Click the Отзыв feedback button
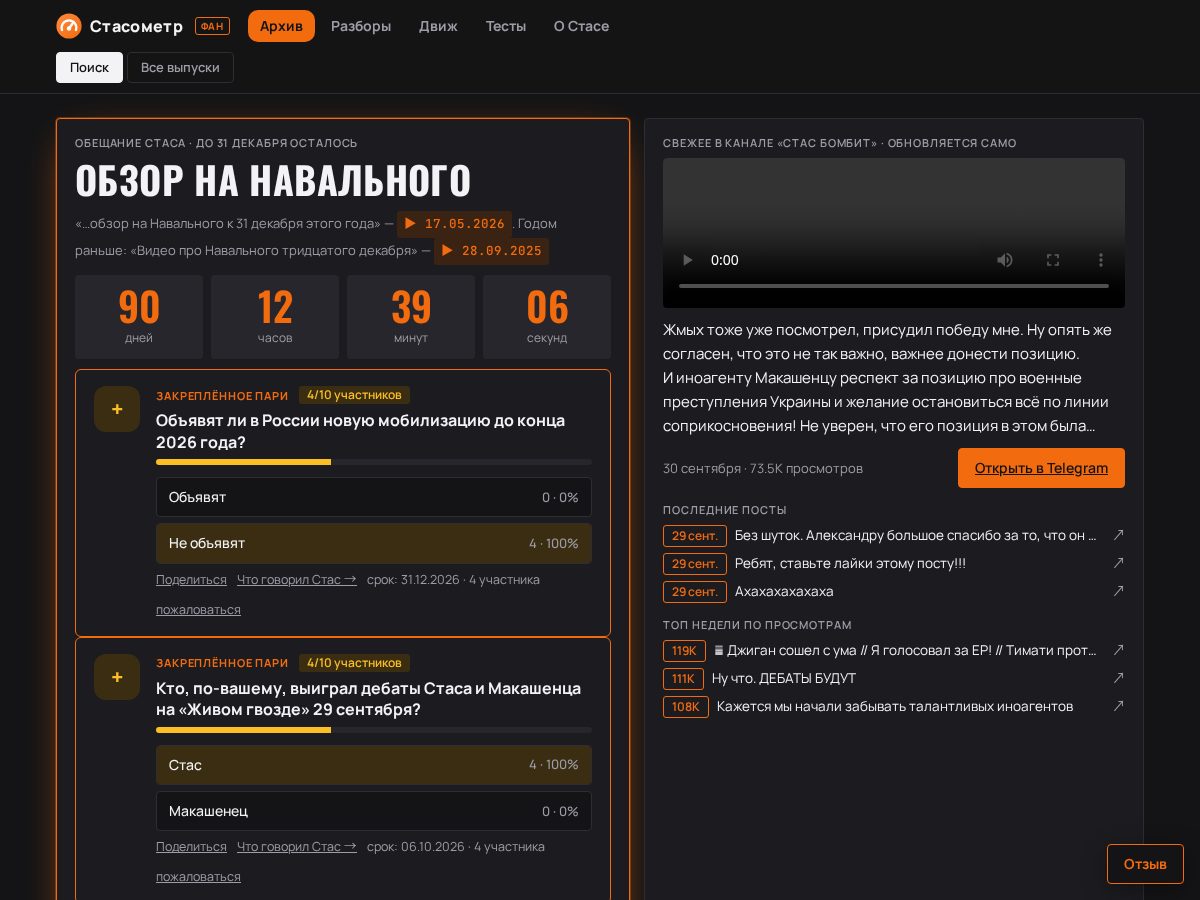 click(1145, 864)
